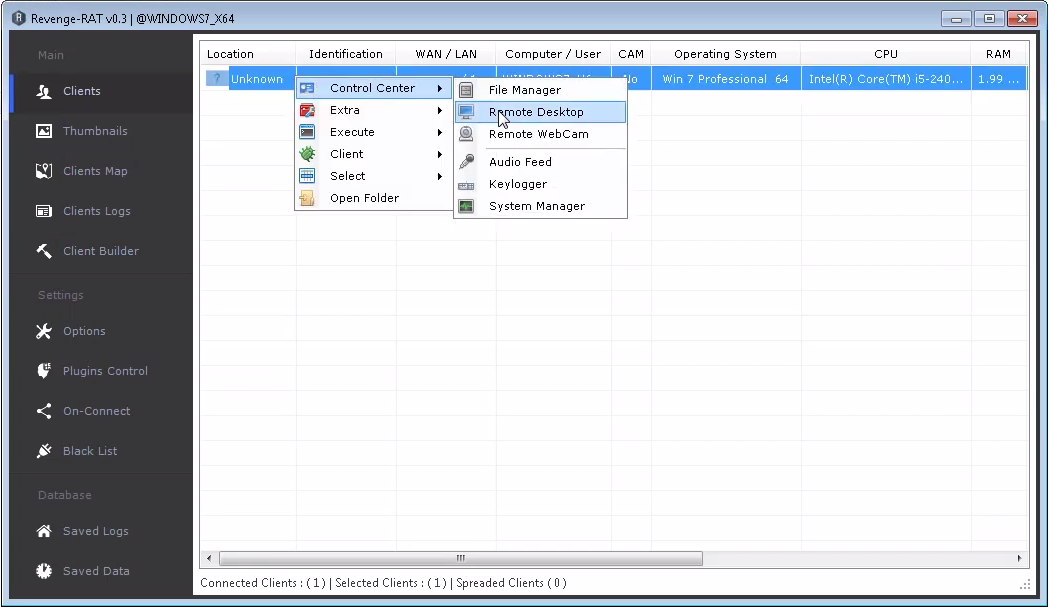This screenshot has height=607, width=1049.
Task: Select the 'Unknown' location cell
Action: tap(257, 79)
